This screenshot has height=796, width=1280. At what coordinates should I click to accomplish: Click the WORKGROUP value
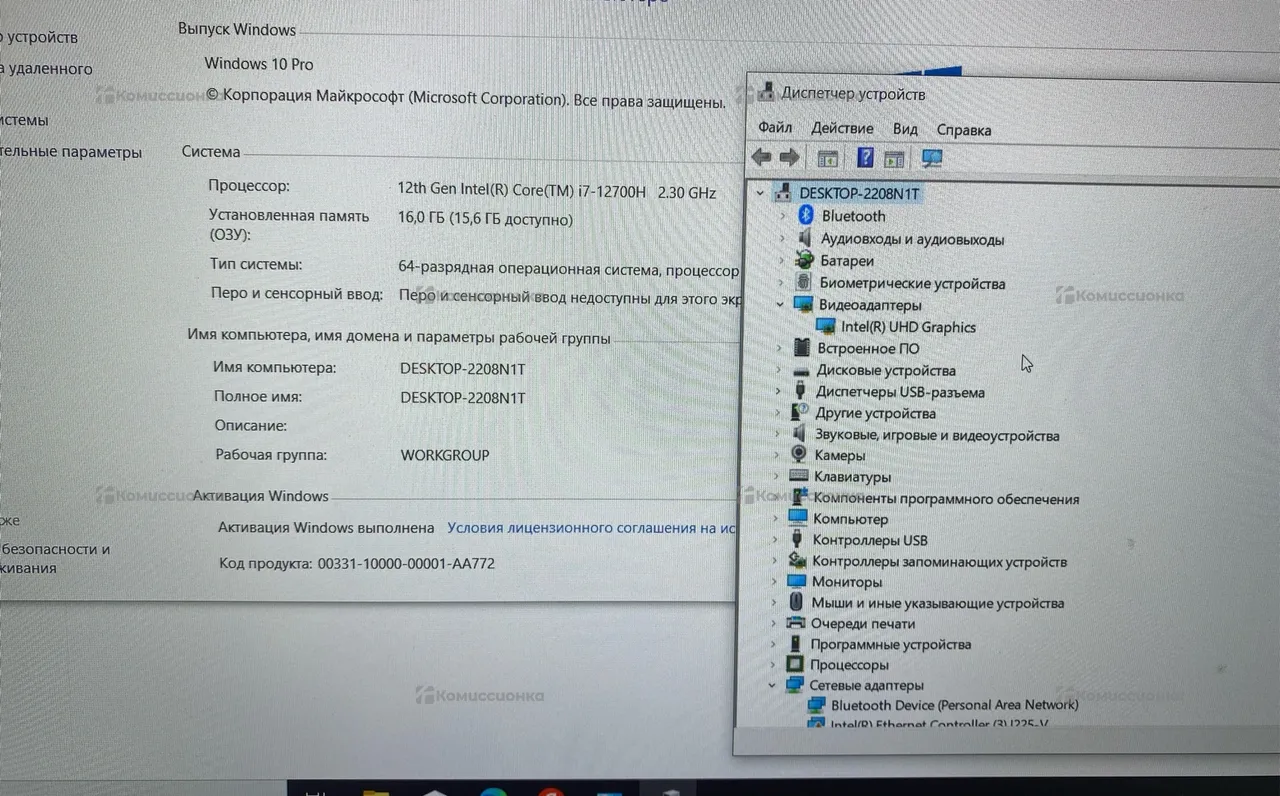pyautogui.click(x=445, y=455)
